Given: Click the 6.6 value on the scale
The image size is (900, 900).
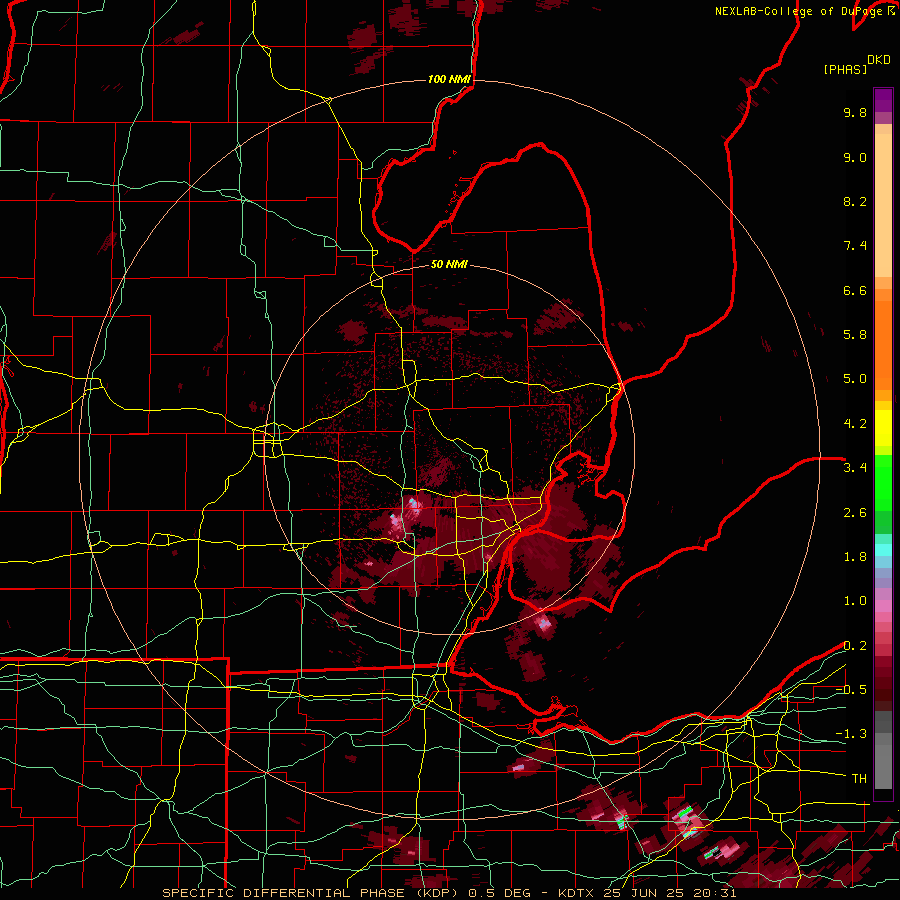Looking at the screenshot, I should [855, 290].
